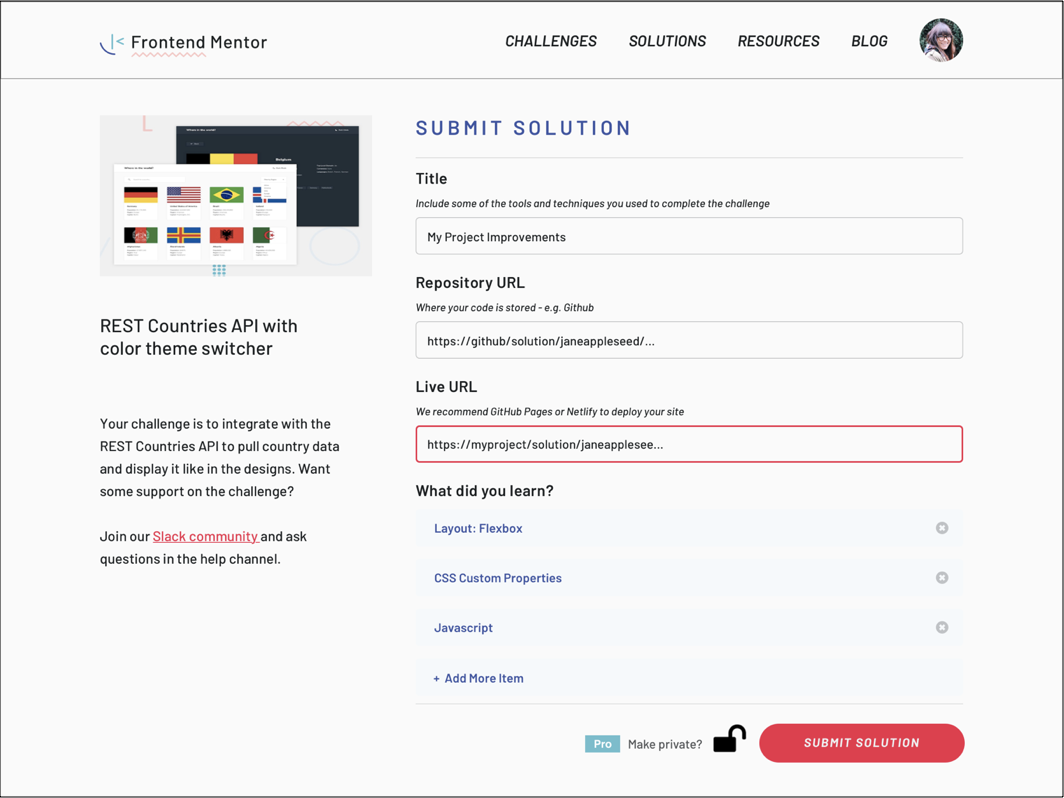Image resolution: width=1064 pixels, height=798 pixels.
Task: Click the Live URL label
Action: click(x=446, y=387)
